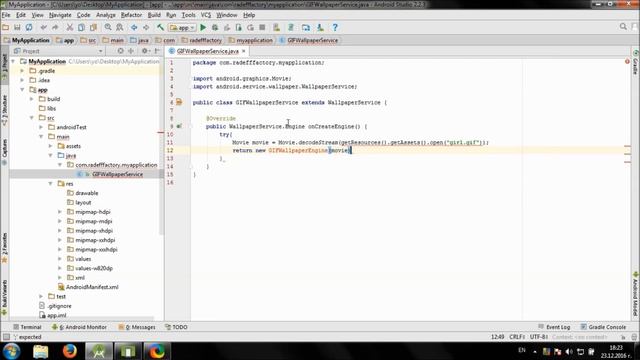640x360 pixels.
Task: Click the Undo toolbar arrow
Action: click(x=44, y=27)
